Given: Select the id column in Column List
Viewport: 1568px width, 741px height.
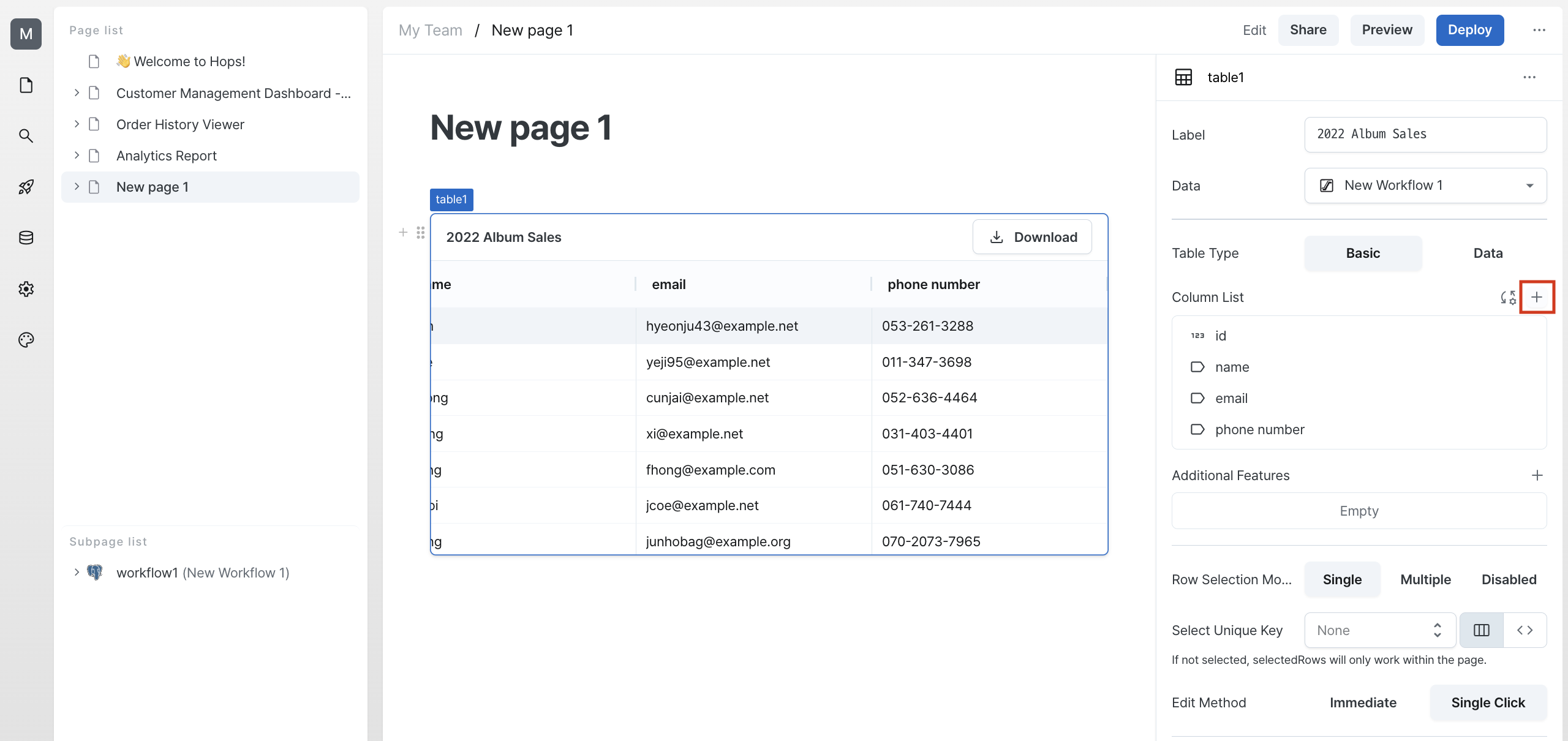Looking at the screenshot, I should point(1359,336).
